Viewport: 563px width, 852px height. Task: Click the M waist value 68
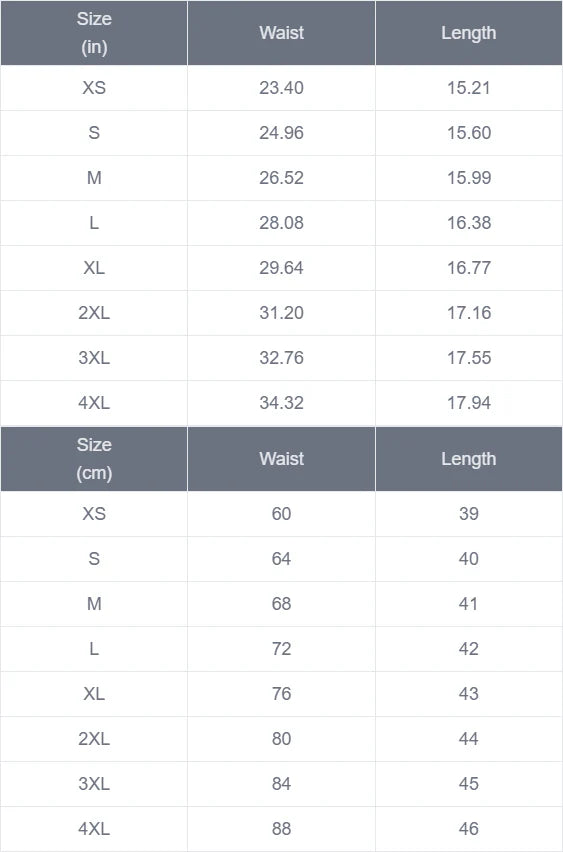point(282,604)
